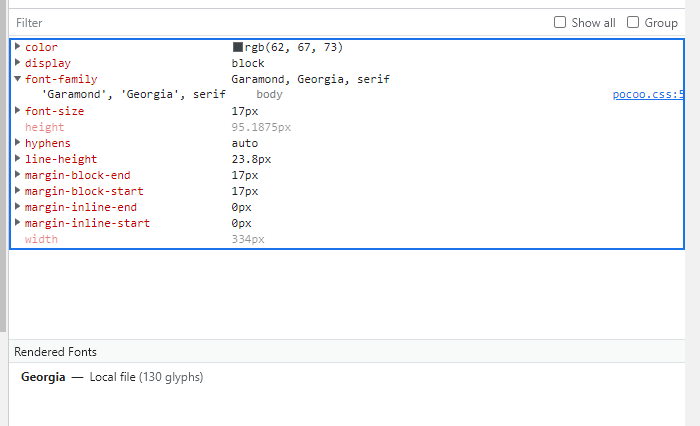
Task: Select the 'auto' hyphens value
Action: 245,143
